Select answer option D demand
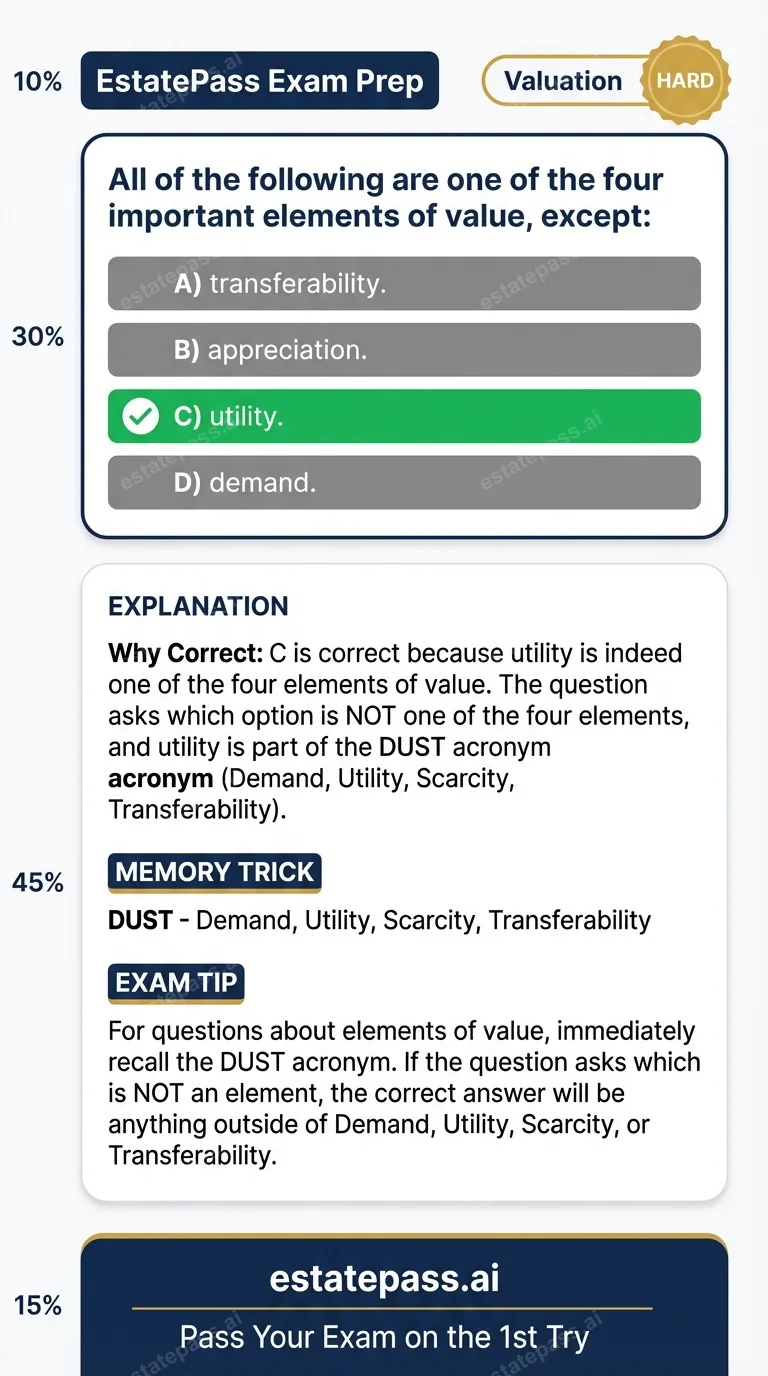This screenshot has width=768, height=1376. point(404,482)
